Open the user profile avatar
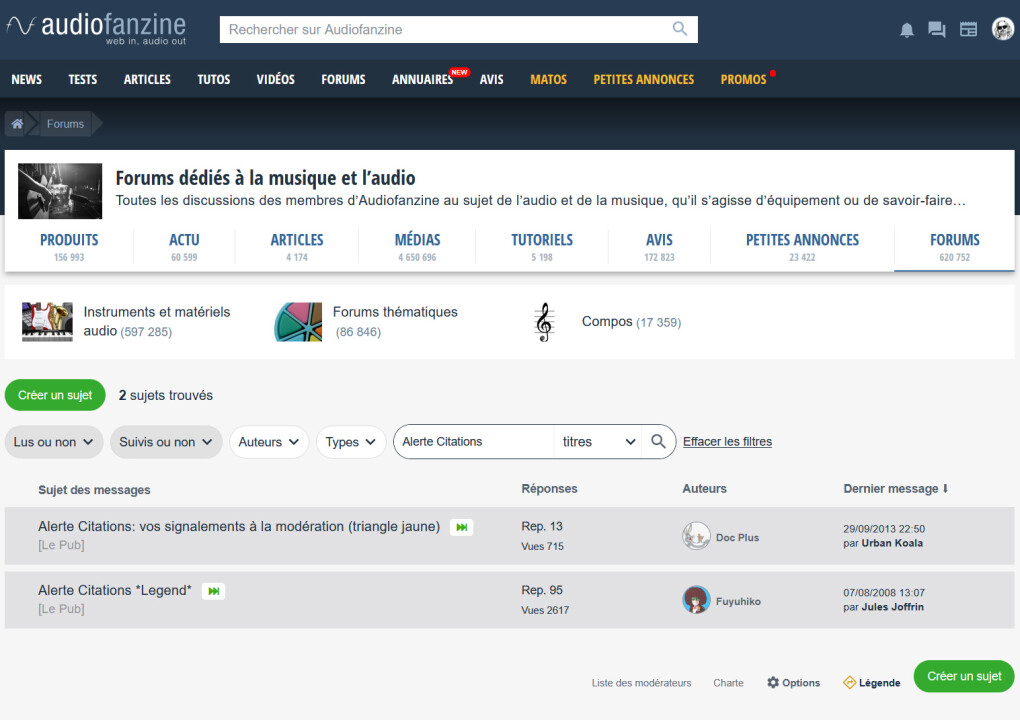The image size is (1020, 720). pyautogui.click(x=1002, y=29)
